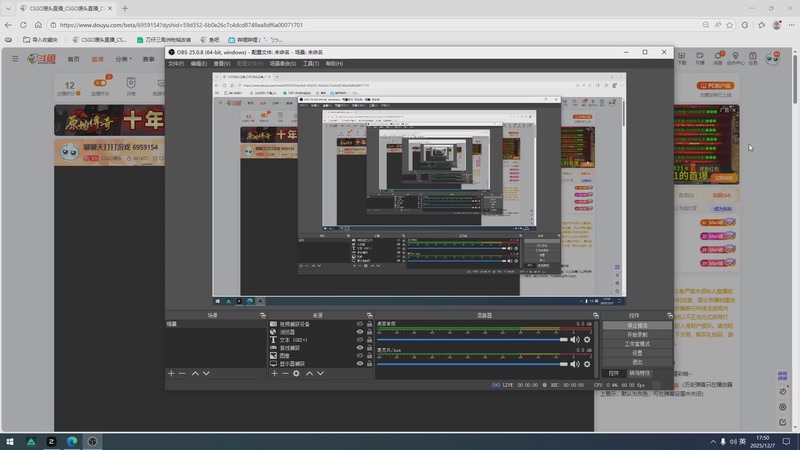The height and width of the screenshot is (450, 800).
Task: Mute the desktop audio speaker icon
Action: [575, 340]
